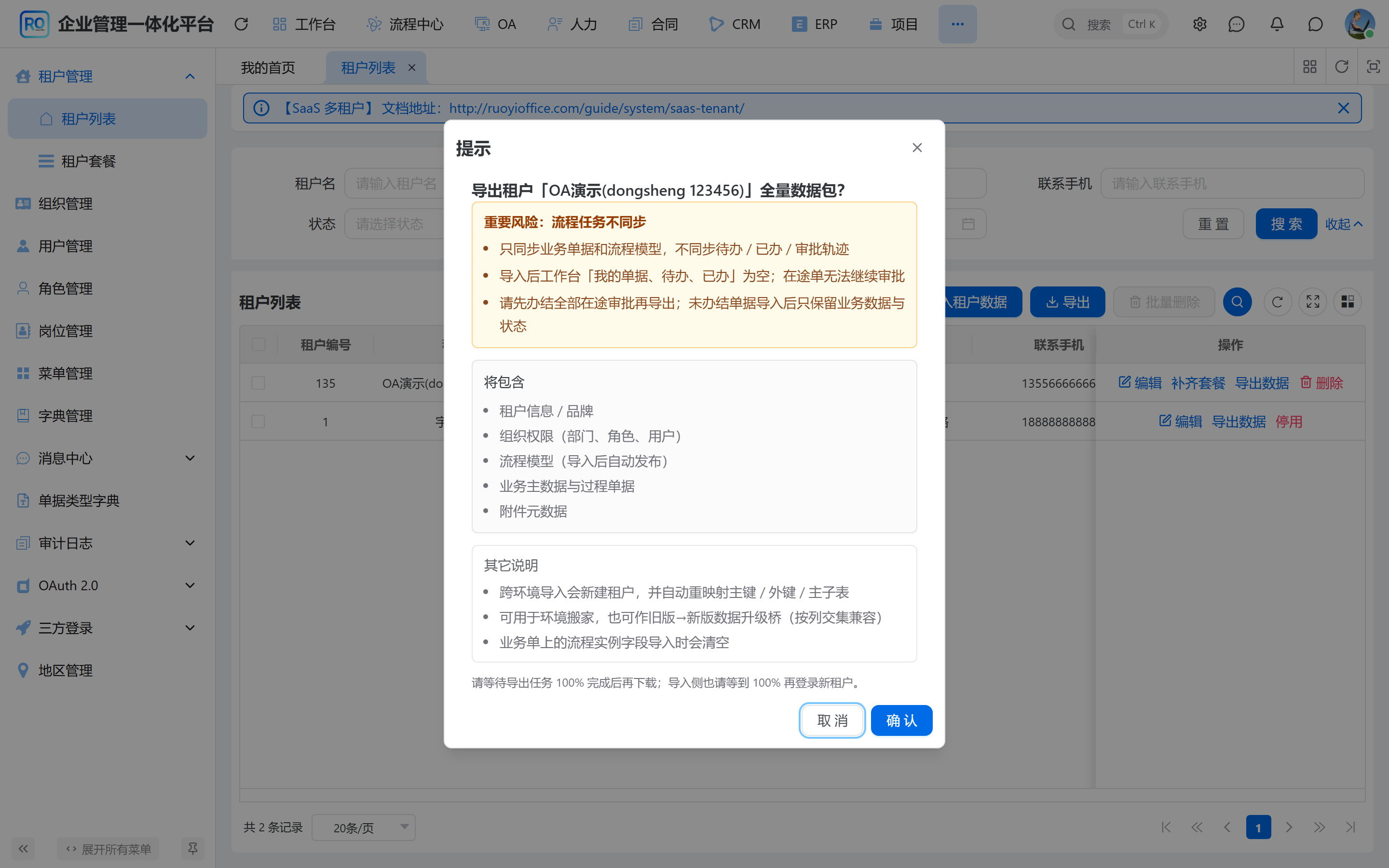Click the pin icon at sidebar bottom
This screenshot has height=868, width=1389.
tap(193, 849)
